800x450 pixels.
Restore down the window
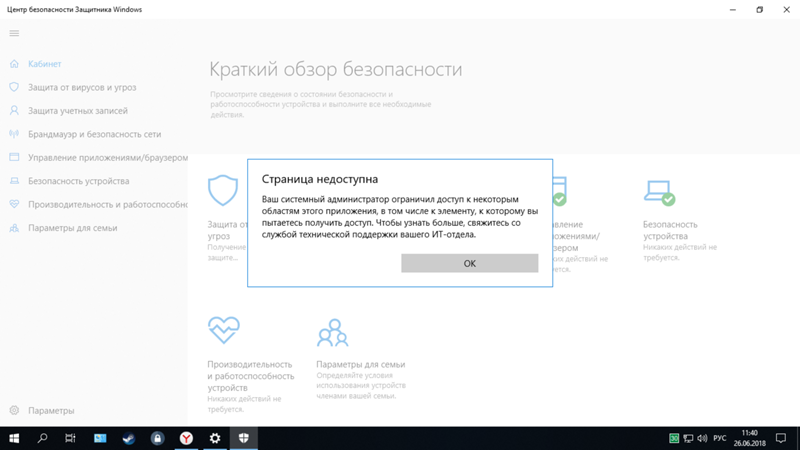pos(760,10)
